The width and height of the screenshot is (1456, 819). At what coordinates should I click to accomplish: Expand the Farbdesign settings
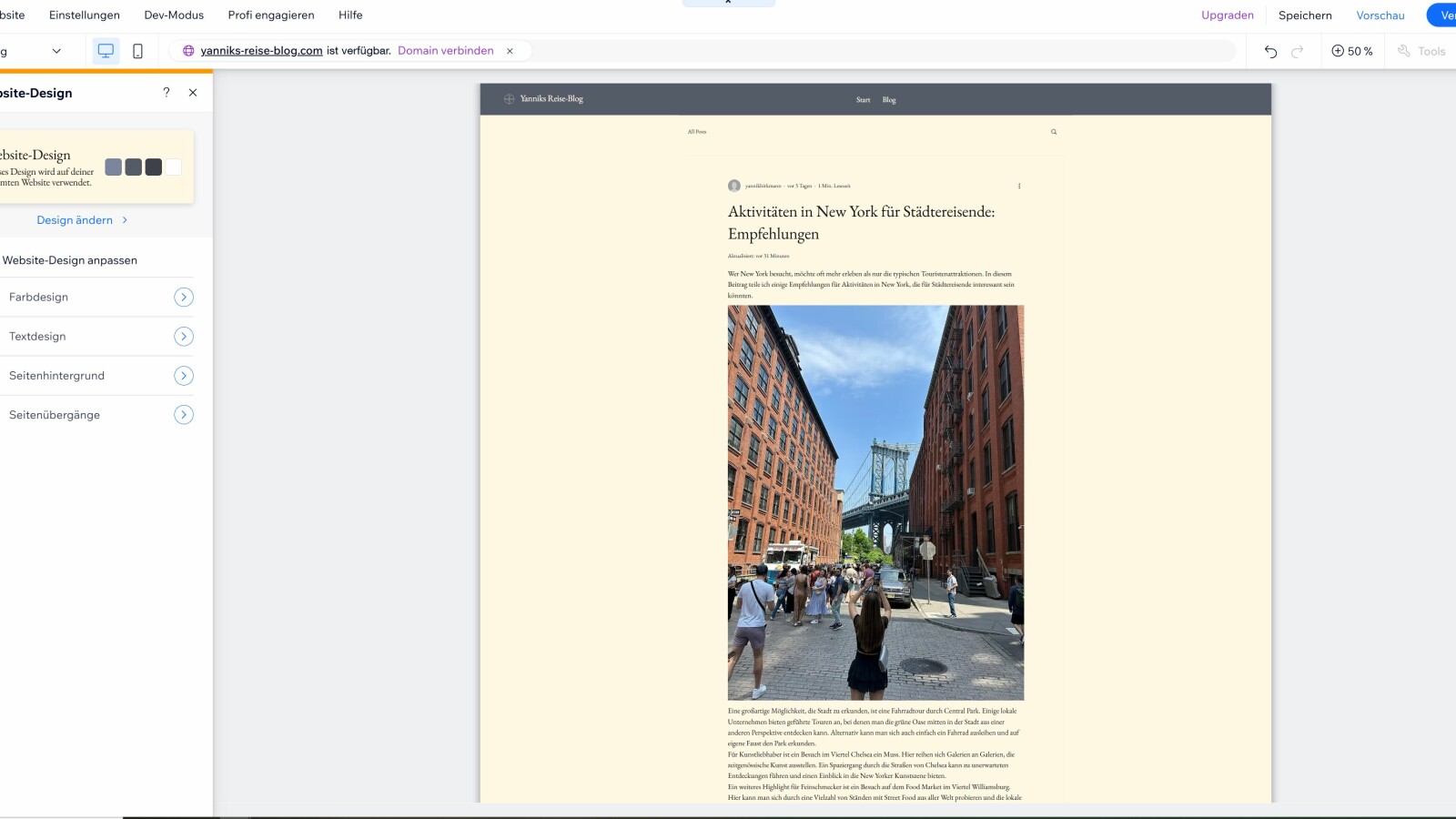(184, 298)
